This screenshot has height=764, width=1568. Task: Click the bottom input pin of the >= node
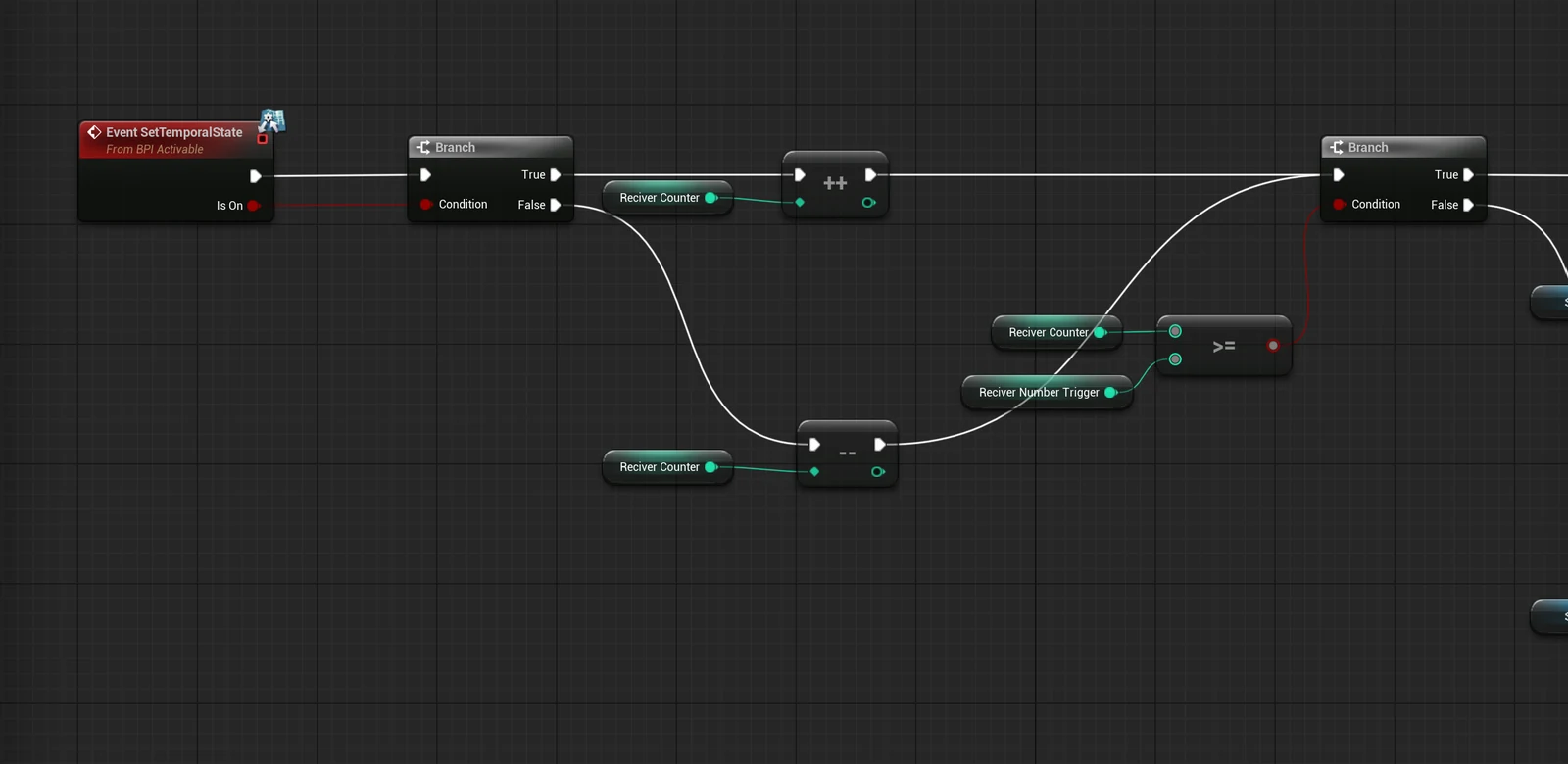tap(1175, 360)
